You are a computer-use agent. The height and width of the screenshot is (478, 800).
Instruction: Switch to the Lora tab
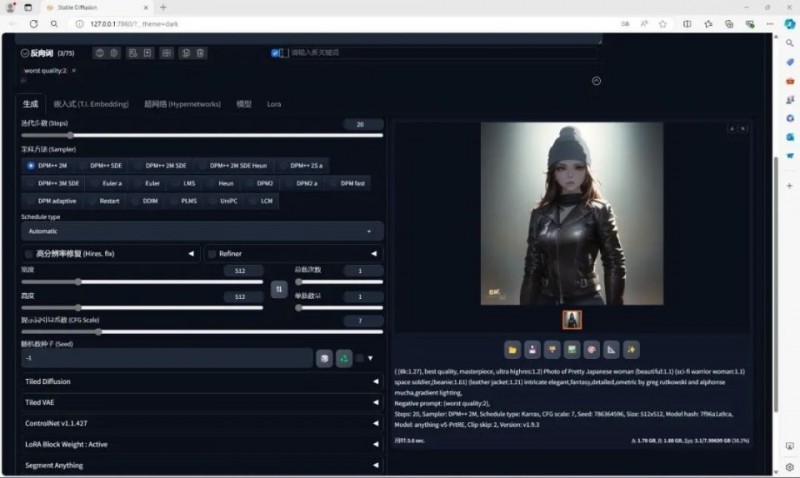(273, 104)
